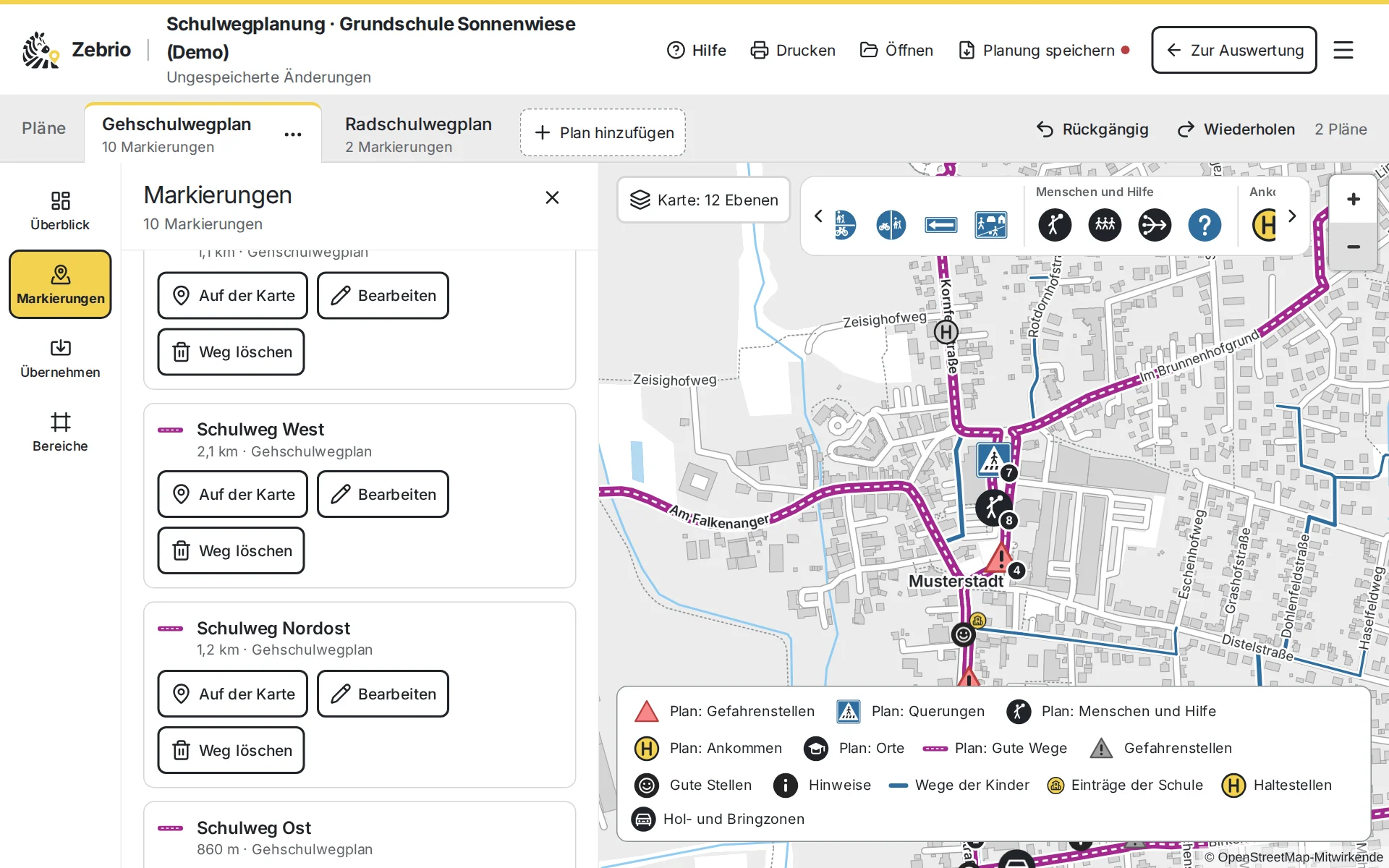Close the Markierungen panel

point(552,197)
